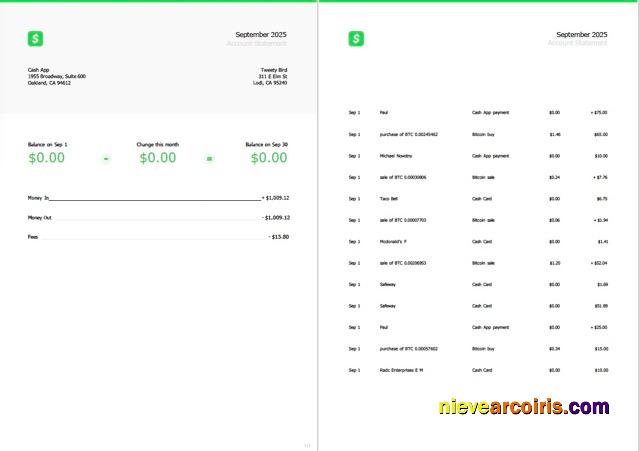
Task: Click the Cash App logo on the summary page
Action: (36, 39)
